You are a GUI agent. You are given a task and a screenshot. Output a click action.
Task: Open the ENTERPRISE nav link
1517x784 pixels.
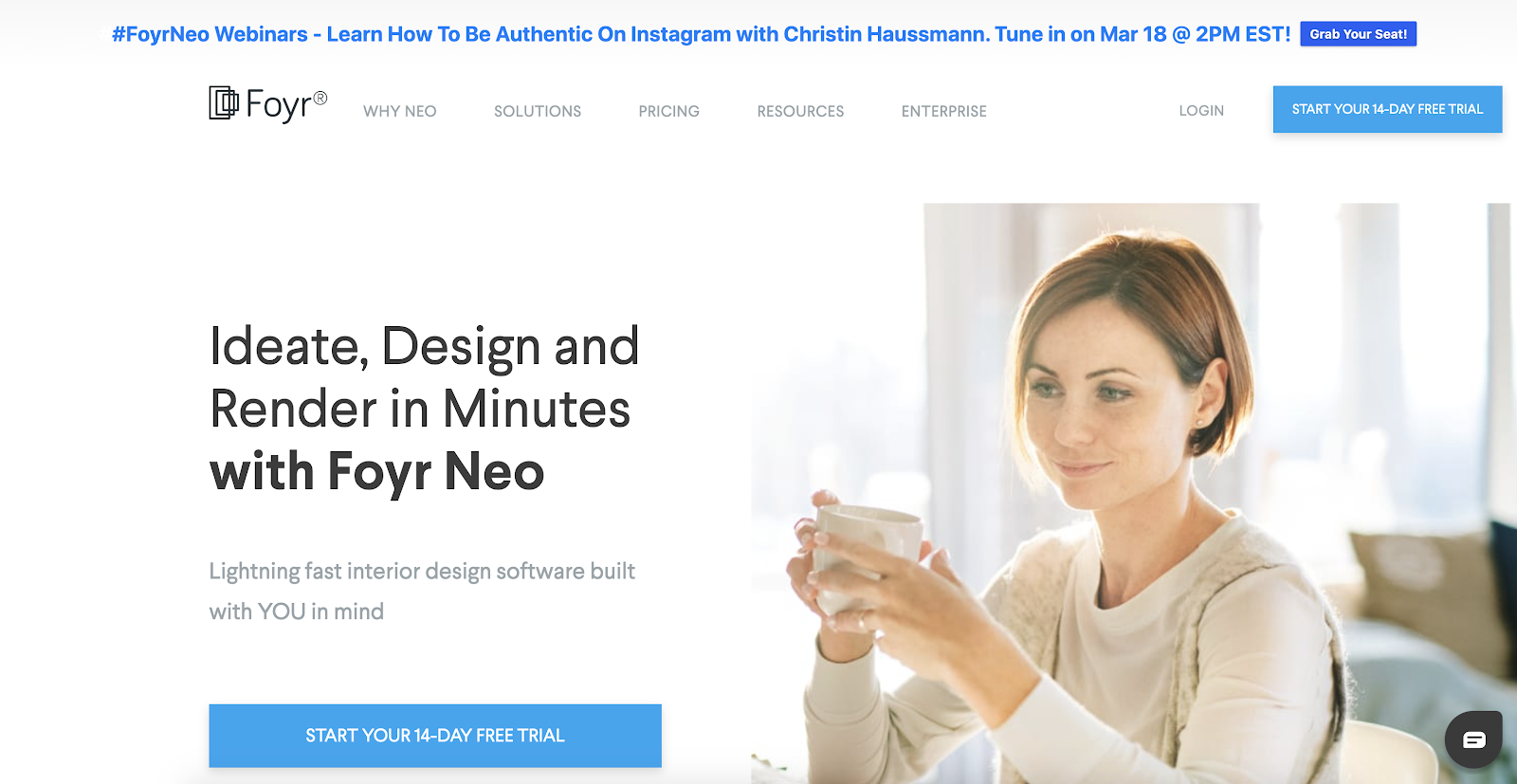(x=944, y=111)
